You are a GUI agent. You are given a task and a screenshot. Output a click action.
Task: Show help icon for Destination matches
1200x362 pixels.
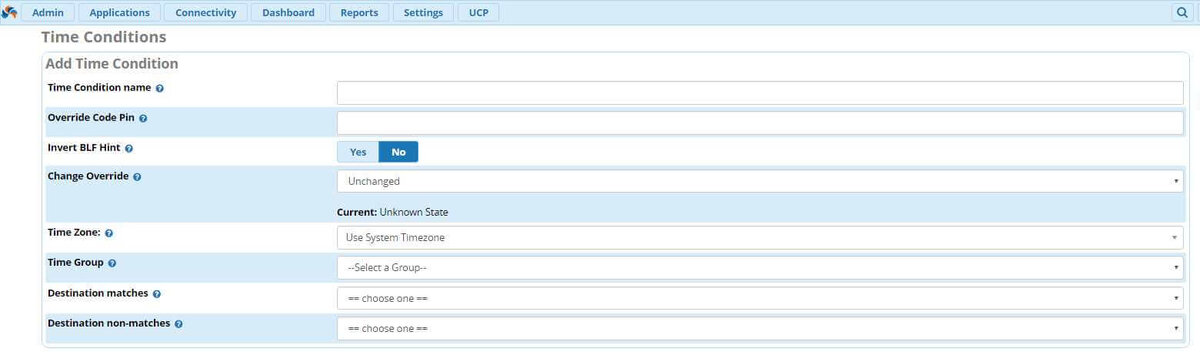(157, 294)
